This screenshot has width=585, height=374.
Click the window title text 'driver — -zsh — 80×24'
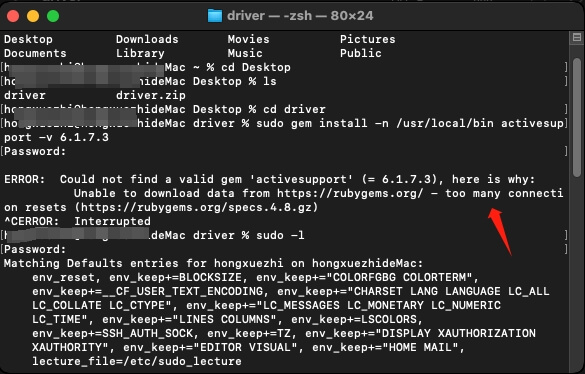pyautogui.click(x=300, y=16)
